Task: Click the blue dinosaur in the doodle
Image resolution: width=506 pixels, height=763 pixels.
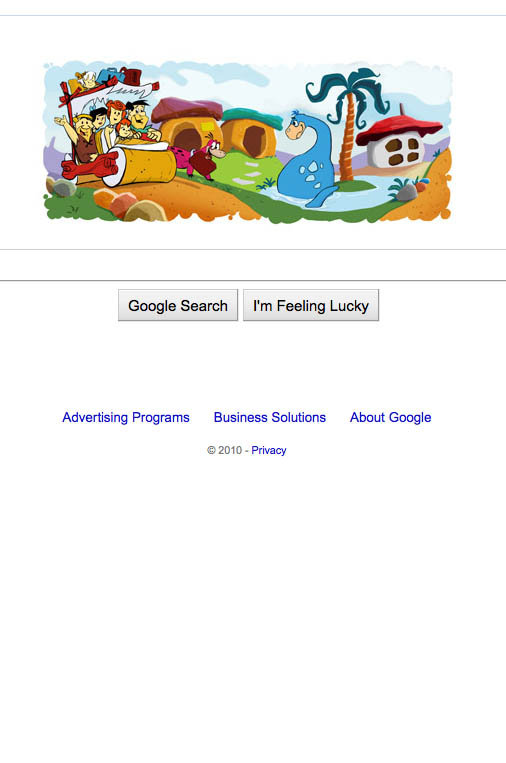Action: (307, 161)
